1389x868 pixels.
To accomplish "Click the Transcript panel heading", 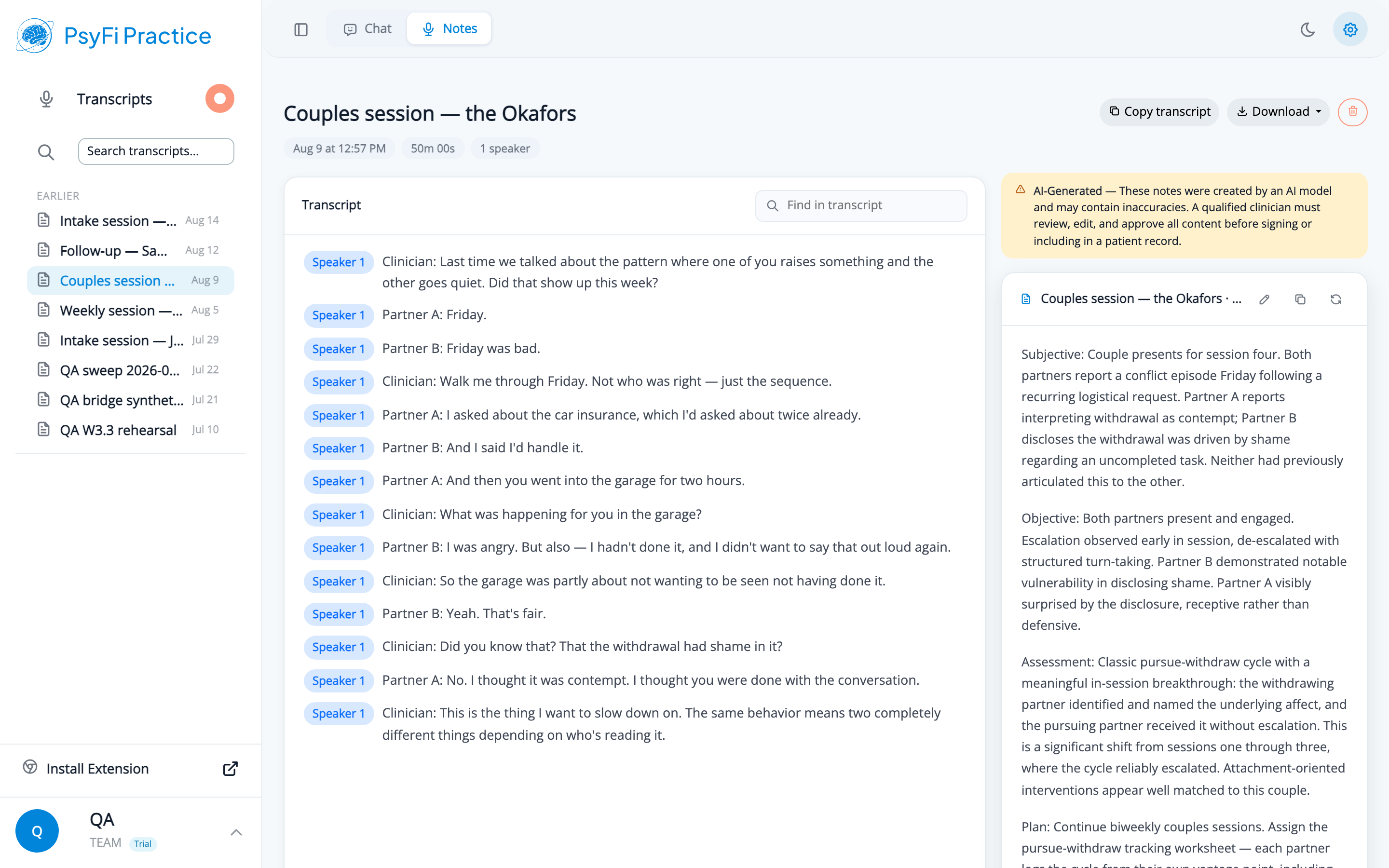I will point(331,205).
